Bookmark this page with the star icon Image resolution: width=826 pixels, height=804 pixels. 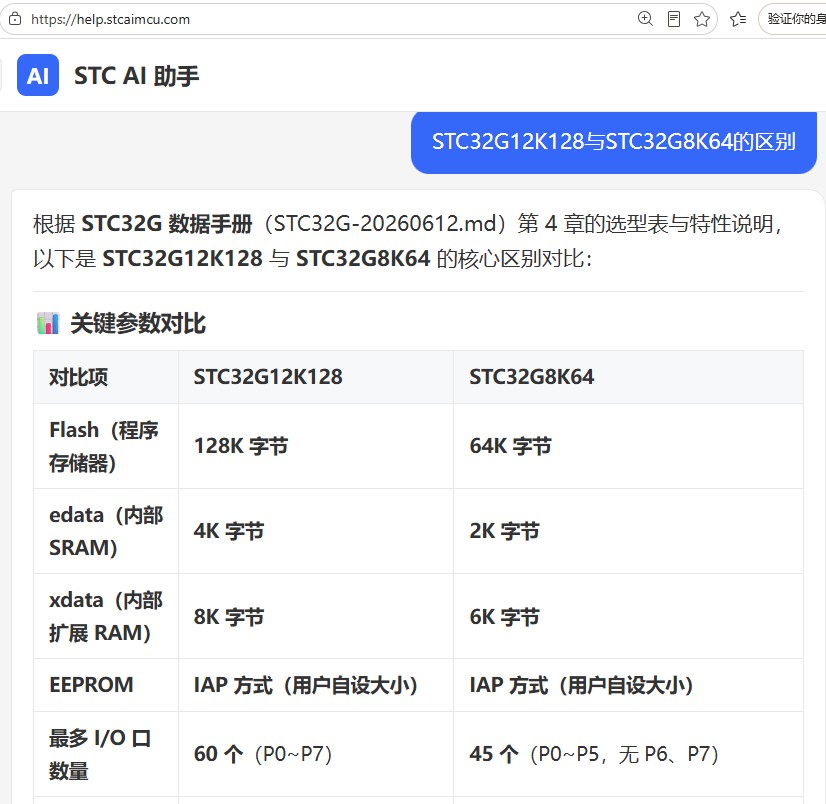coord(702,19)
